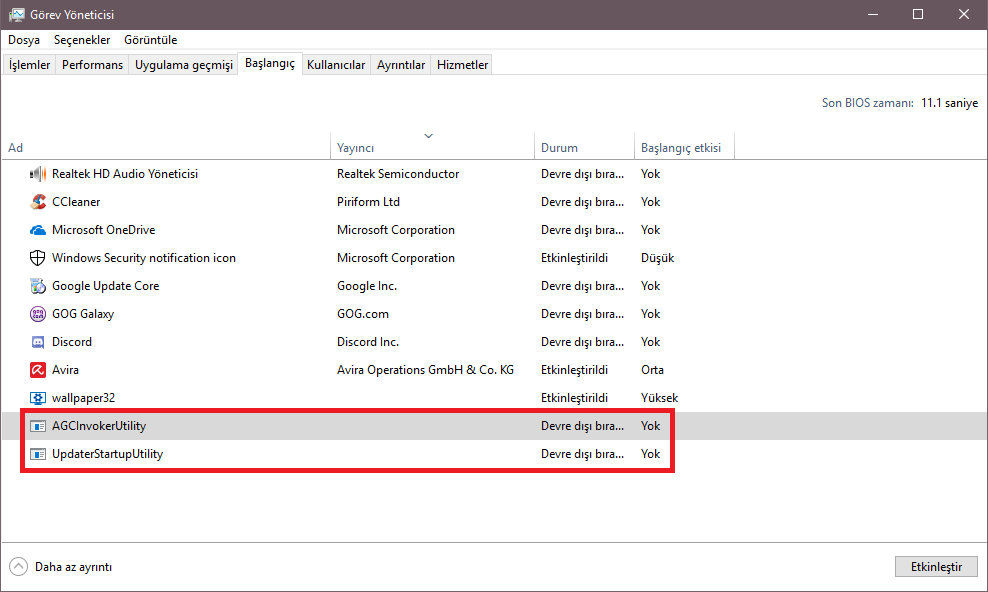Viewport: 988px width, 592px height.
Task: Click the sort chevron above Yayıncı column
Action: (x=428, y=135)
